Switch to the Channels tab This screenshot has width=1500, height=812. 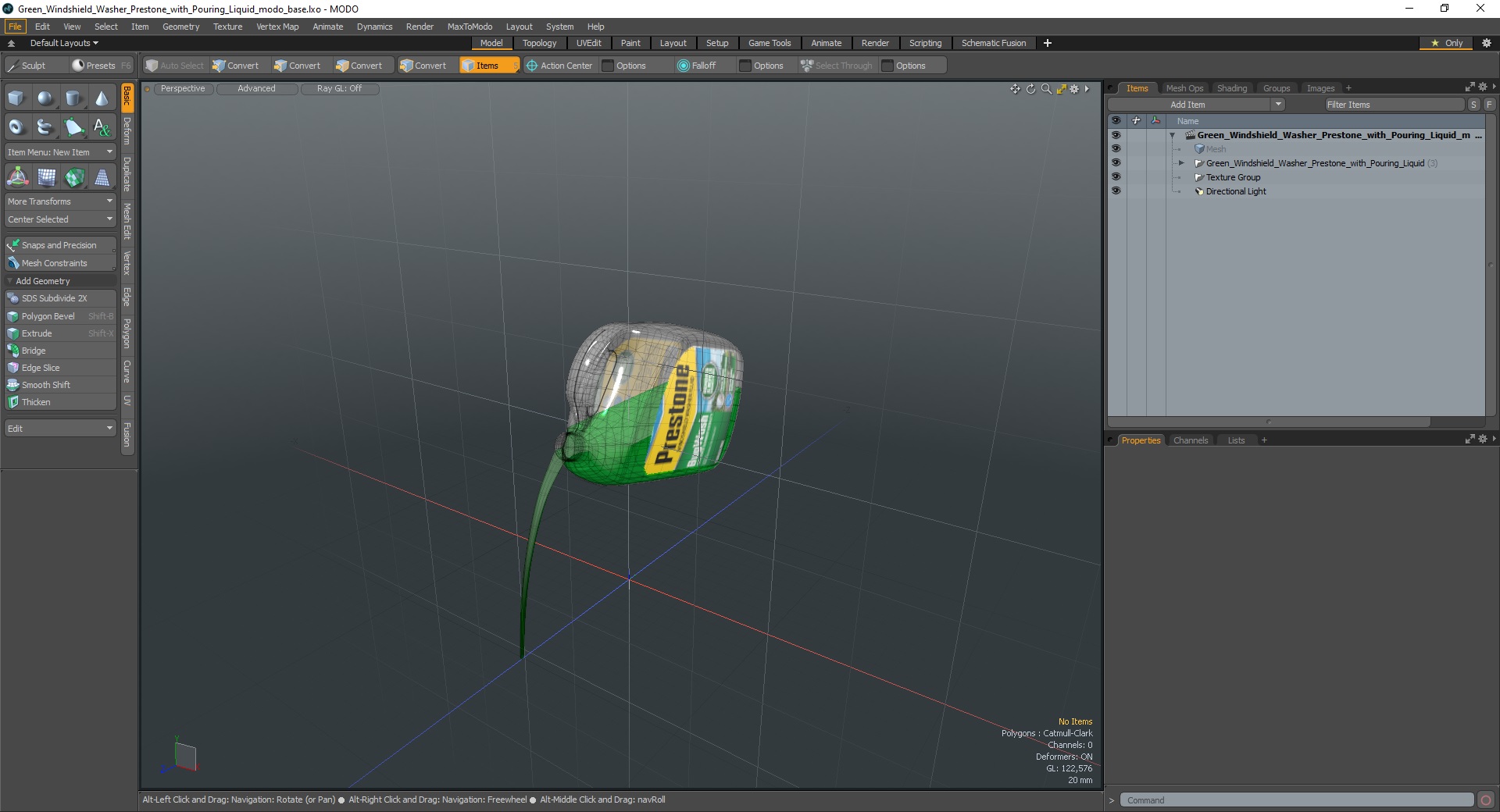coord(1190,440)
